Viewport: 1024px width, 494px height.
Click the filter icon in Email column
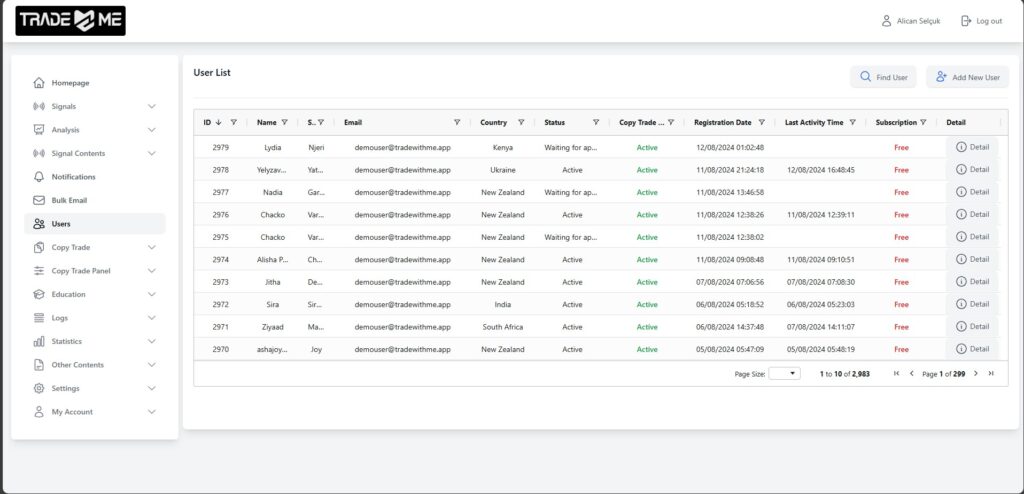click(457, 122)
